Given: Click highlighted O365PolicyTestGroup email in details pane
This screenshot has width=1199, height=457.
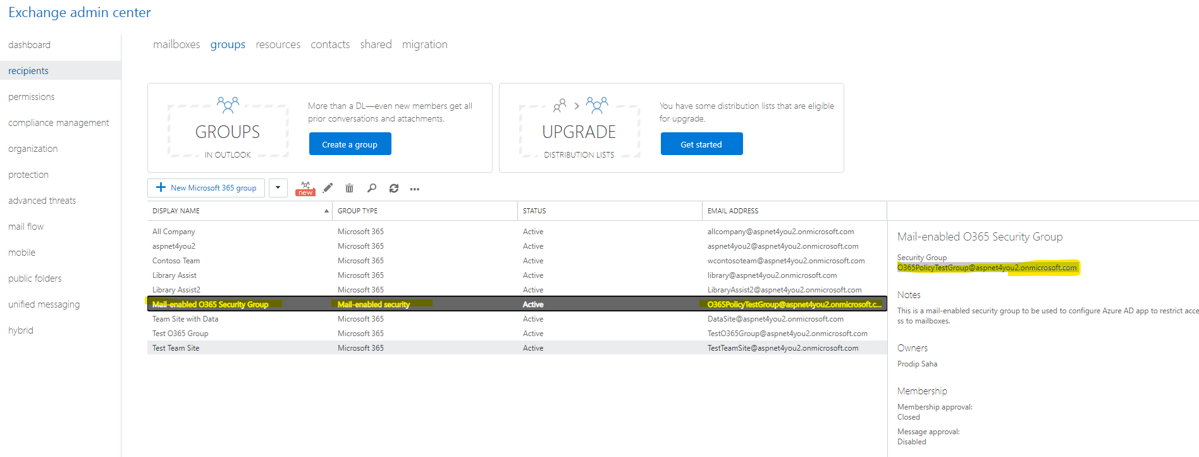Looking at the screenshot, I should coord(987,268).
